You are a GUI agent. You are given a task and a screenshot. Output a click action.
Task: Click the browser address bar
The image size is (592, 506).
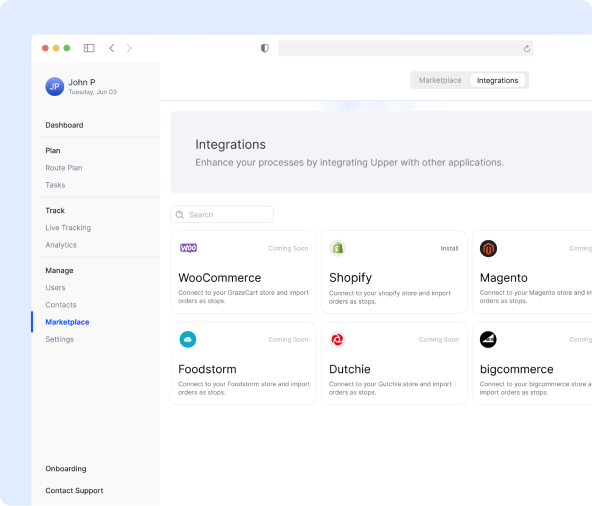(x=405, y=48)
